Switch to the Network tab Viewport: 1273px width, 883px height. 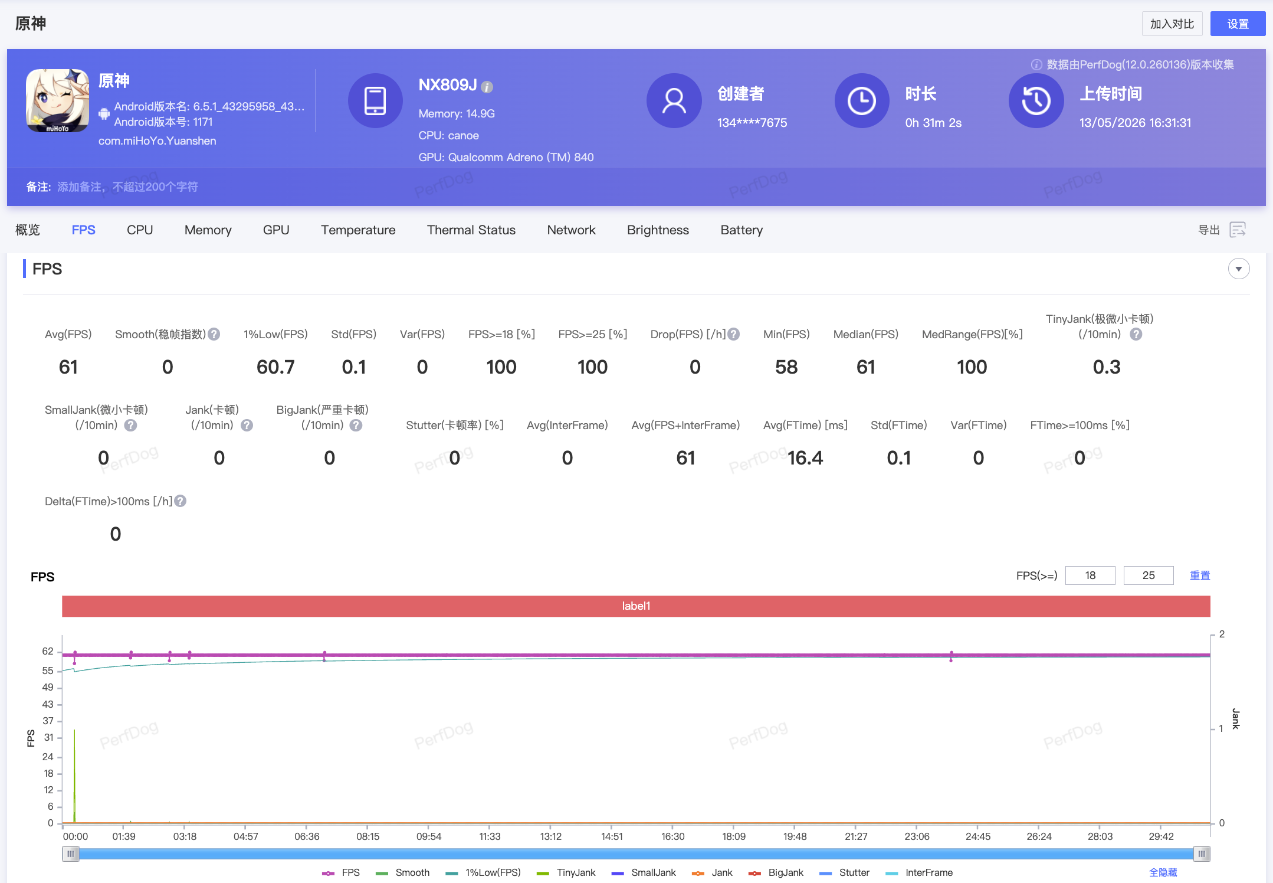tap(571, 230)
